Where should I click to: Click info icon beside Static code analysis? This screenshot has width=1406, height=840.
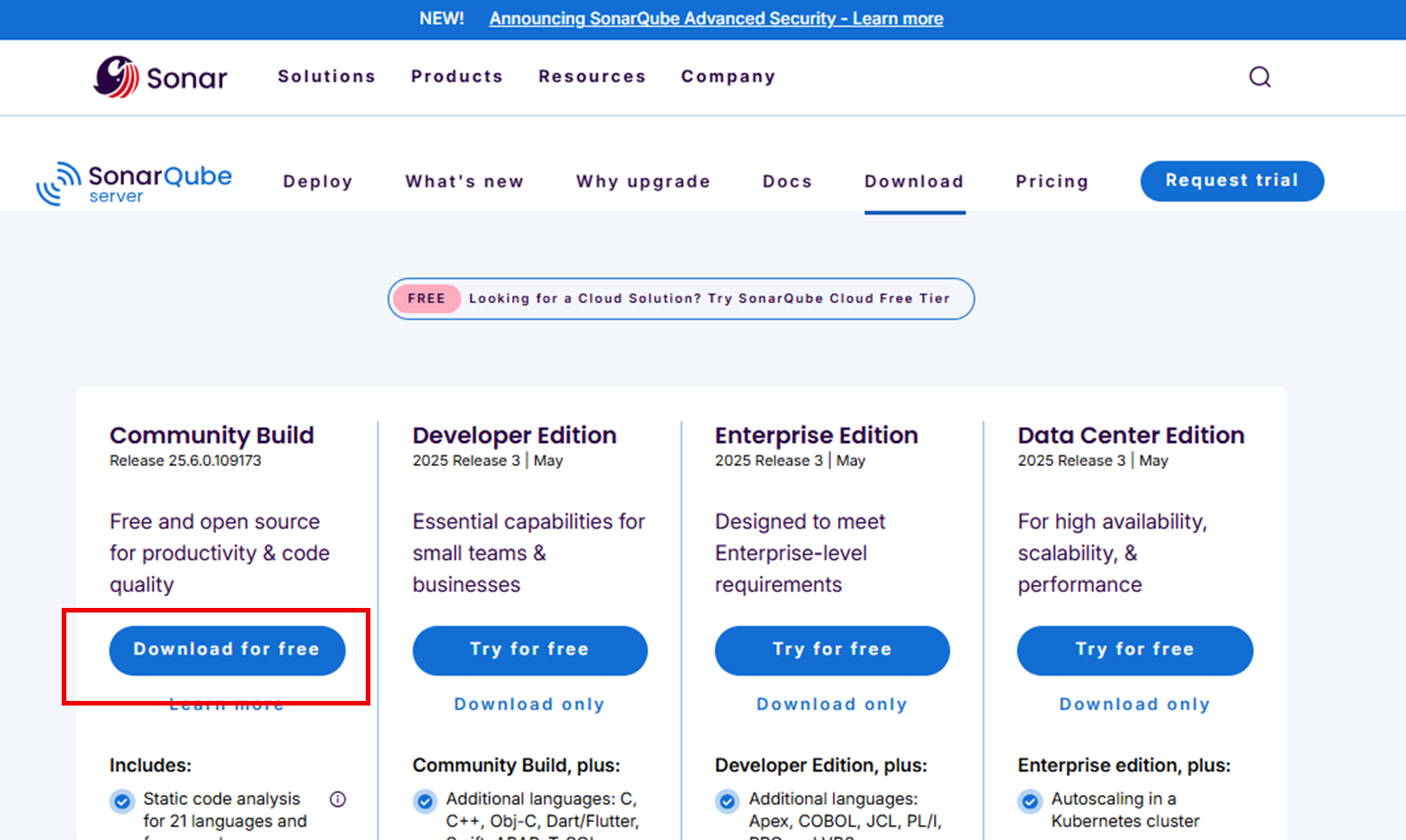pyautogui.click(x=338, y=799)
